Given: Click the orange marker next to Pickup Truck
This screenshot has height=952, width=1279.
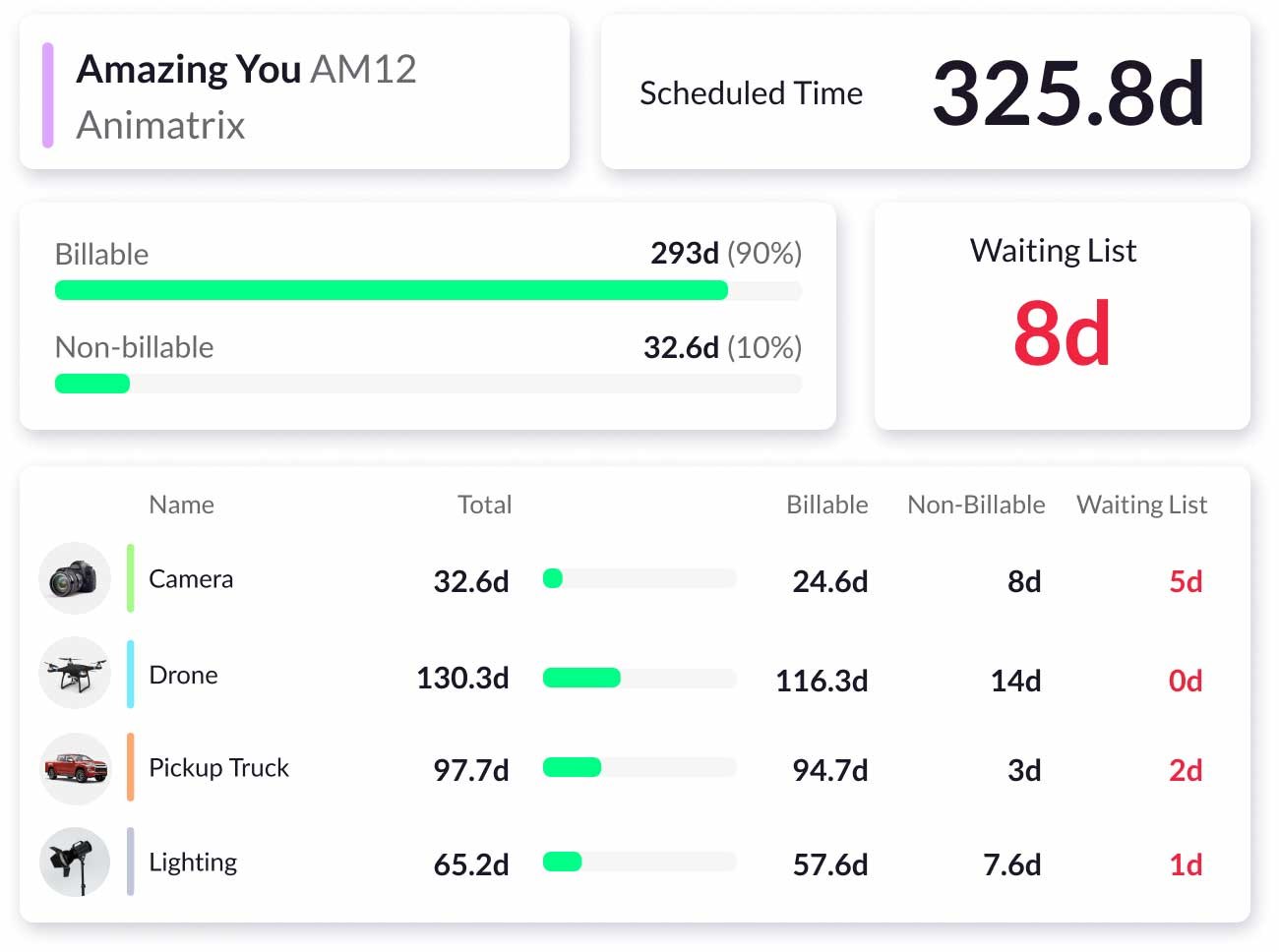Looking at the screenshot, I should tap(129, 768).
